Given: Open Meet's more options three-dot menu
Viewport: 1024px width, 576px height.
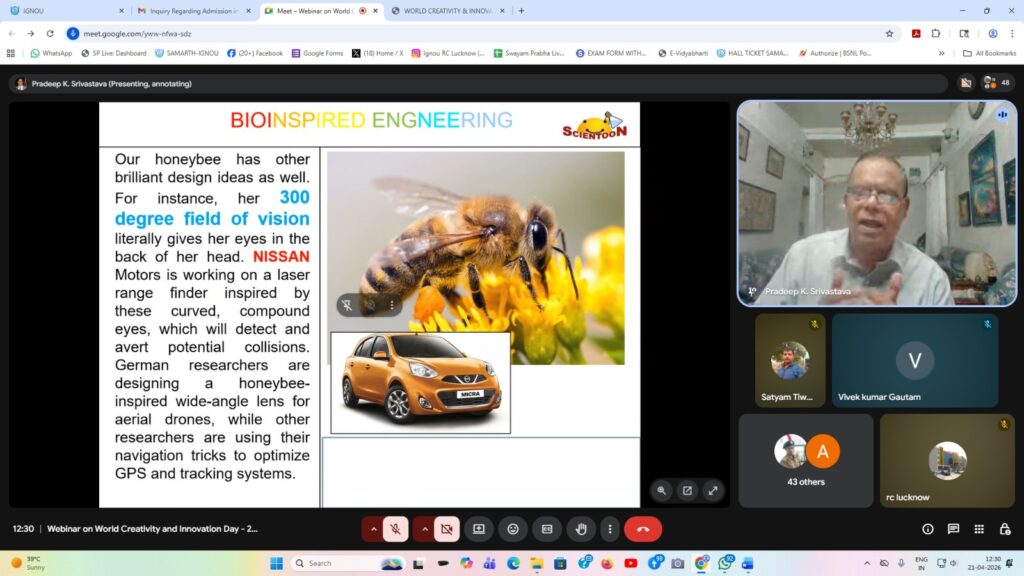Looking at the screenshot, I should click(609, 529).
